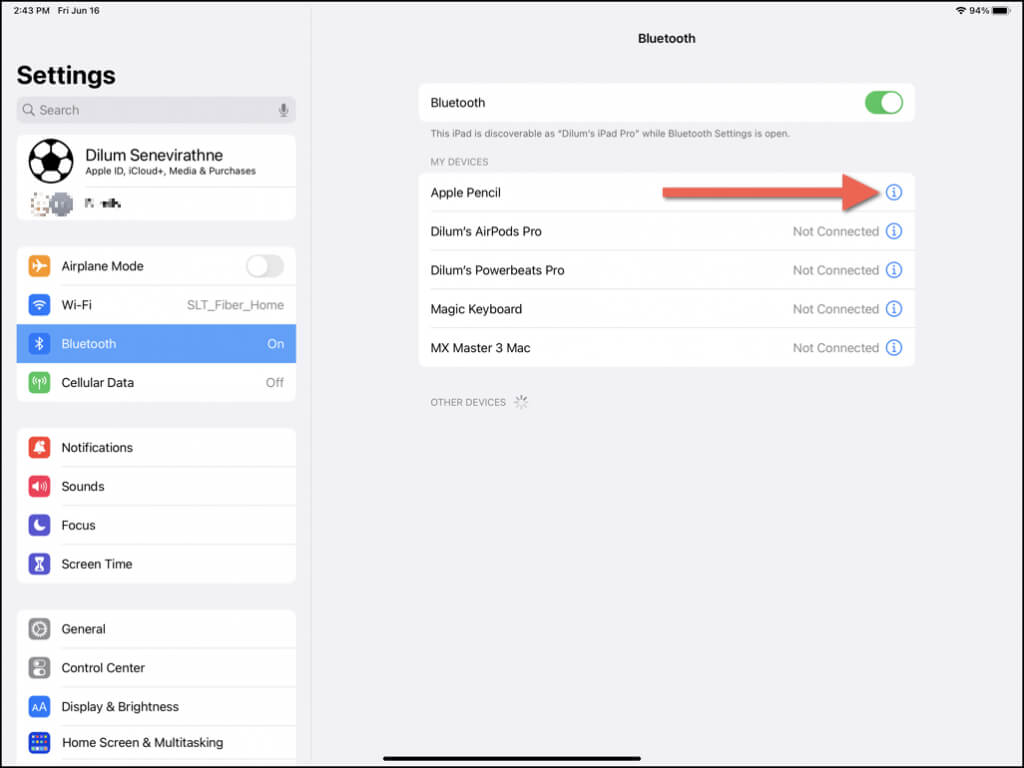This screenshot has height=768, width=1024.
Task: Open info for Dilum's AirPods Pro
Action: [x=893, y=231]
